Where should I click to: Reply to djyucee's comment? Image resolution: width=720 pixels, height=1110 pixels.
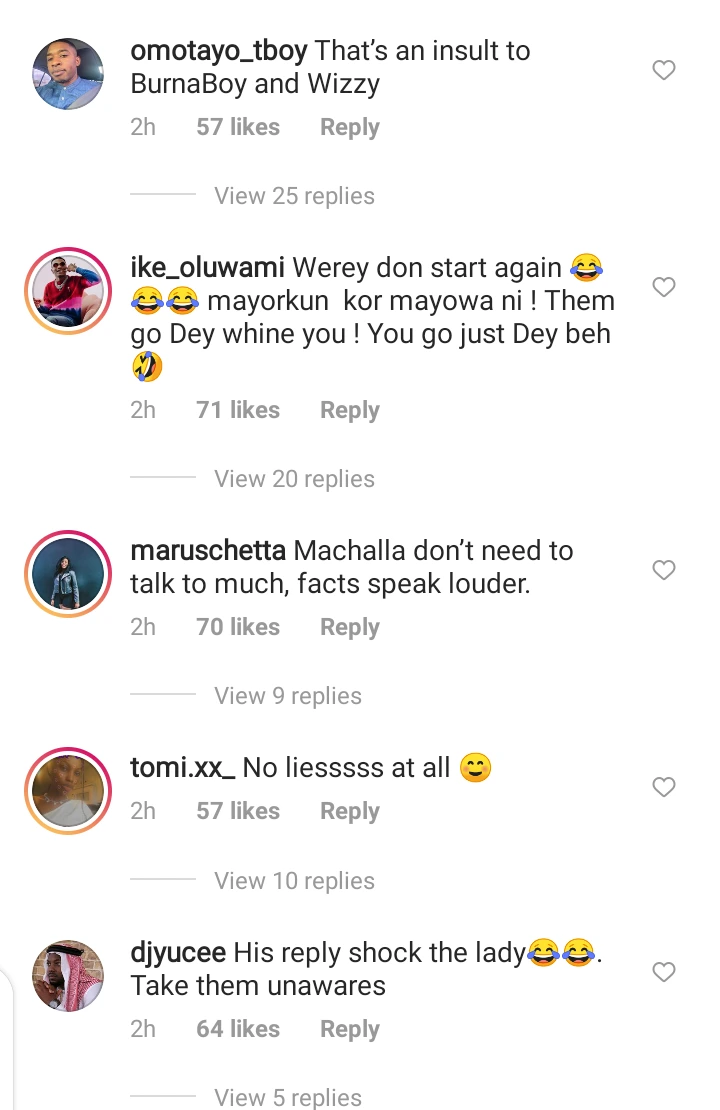click(x=349, y=1029)
